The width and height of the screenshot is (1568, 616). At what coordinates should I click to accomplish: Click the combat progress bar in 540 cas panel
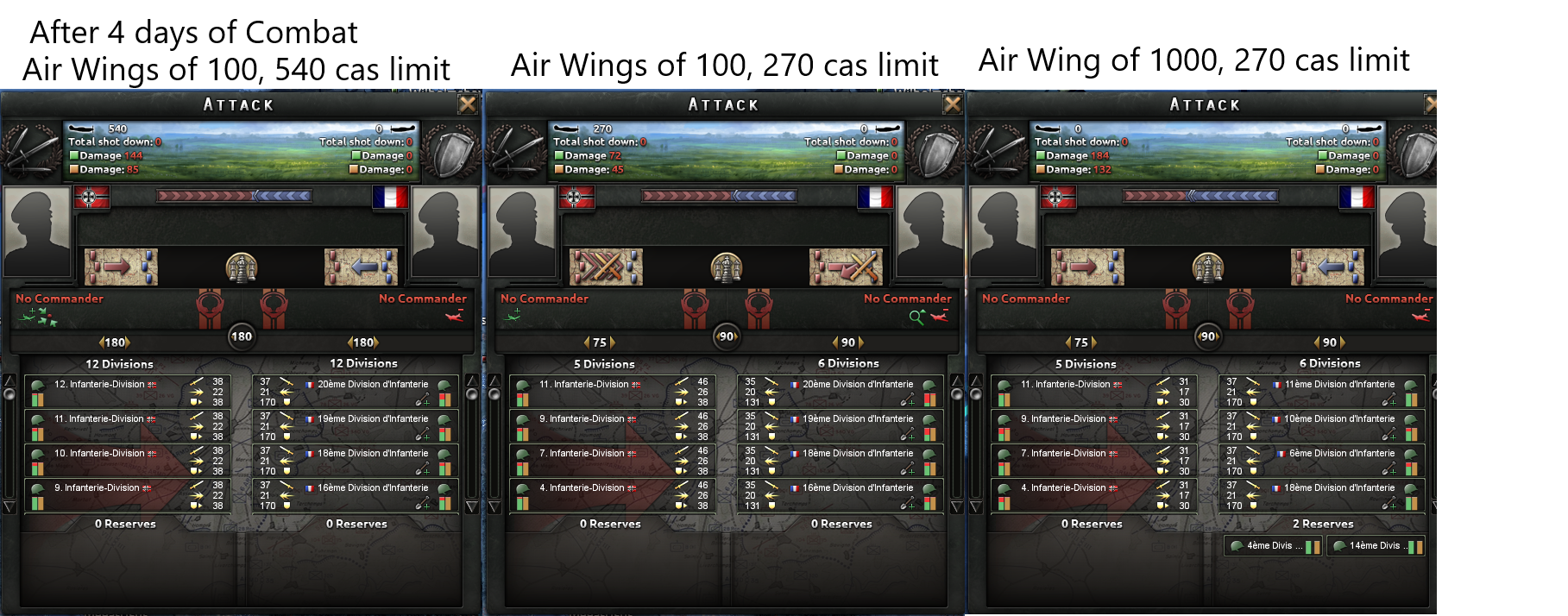click(234, 196)
